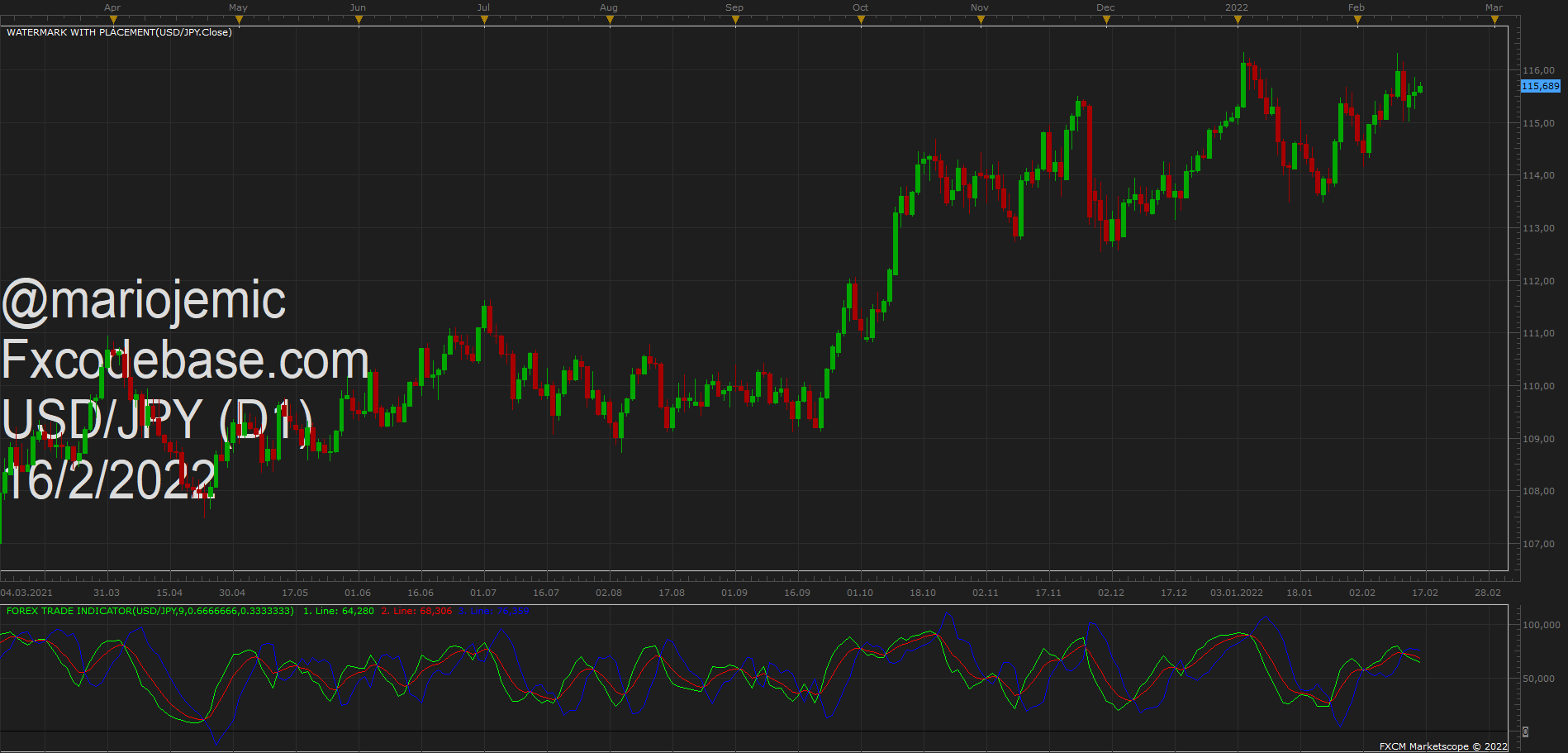Image resolution: width=1568 pixels, height=753 pixels.
Task: Click the 100,000 indicator scale label
Action: pyautogui.click(x=1542, y=625)
